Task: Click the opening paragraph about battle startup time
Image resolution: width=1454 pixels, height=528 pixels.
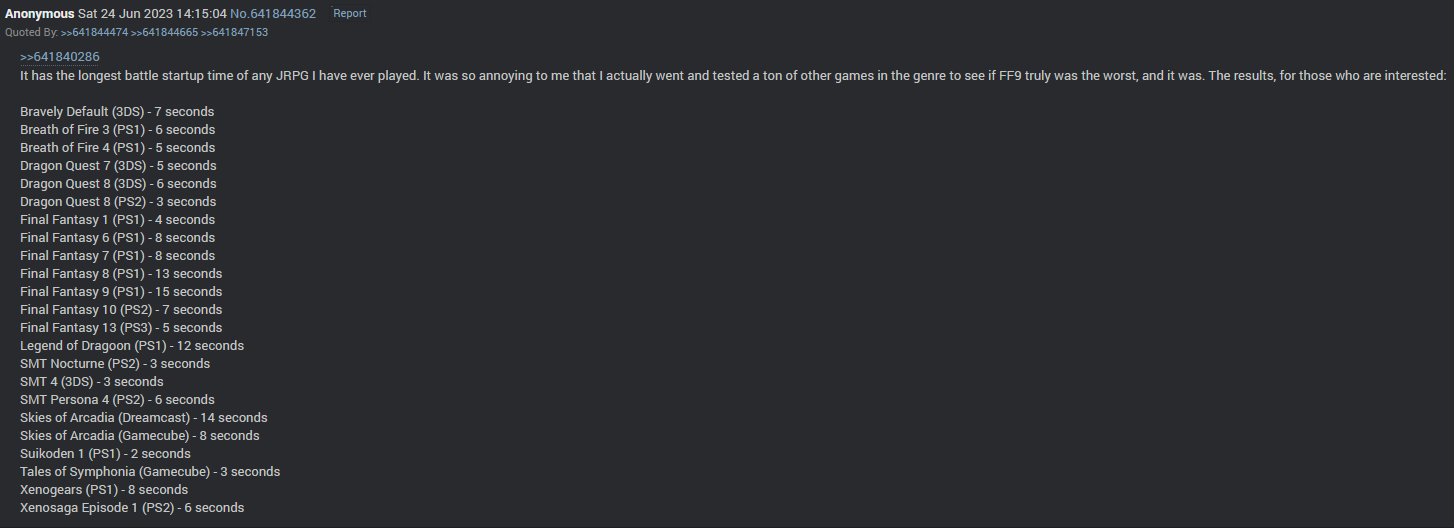Action: 733,76
